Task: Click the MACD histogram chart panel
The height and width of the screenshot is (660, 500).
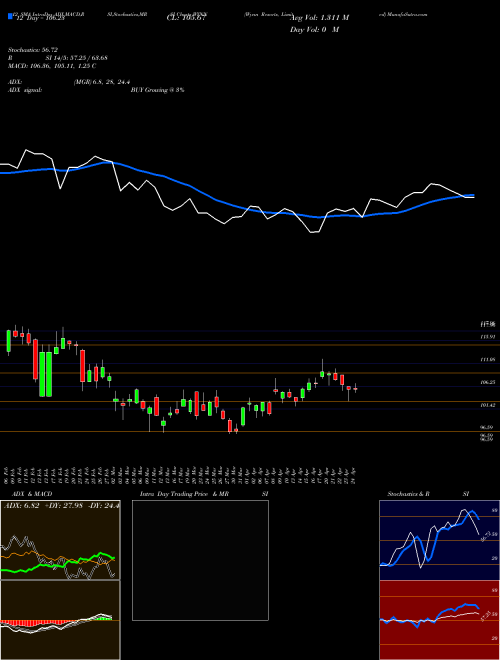Action: (60, 620)
